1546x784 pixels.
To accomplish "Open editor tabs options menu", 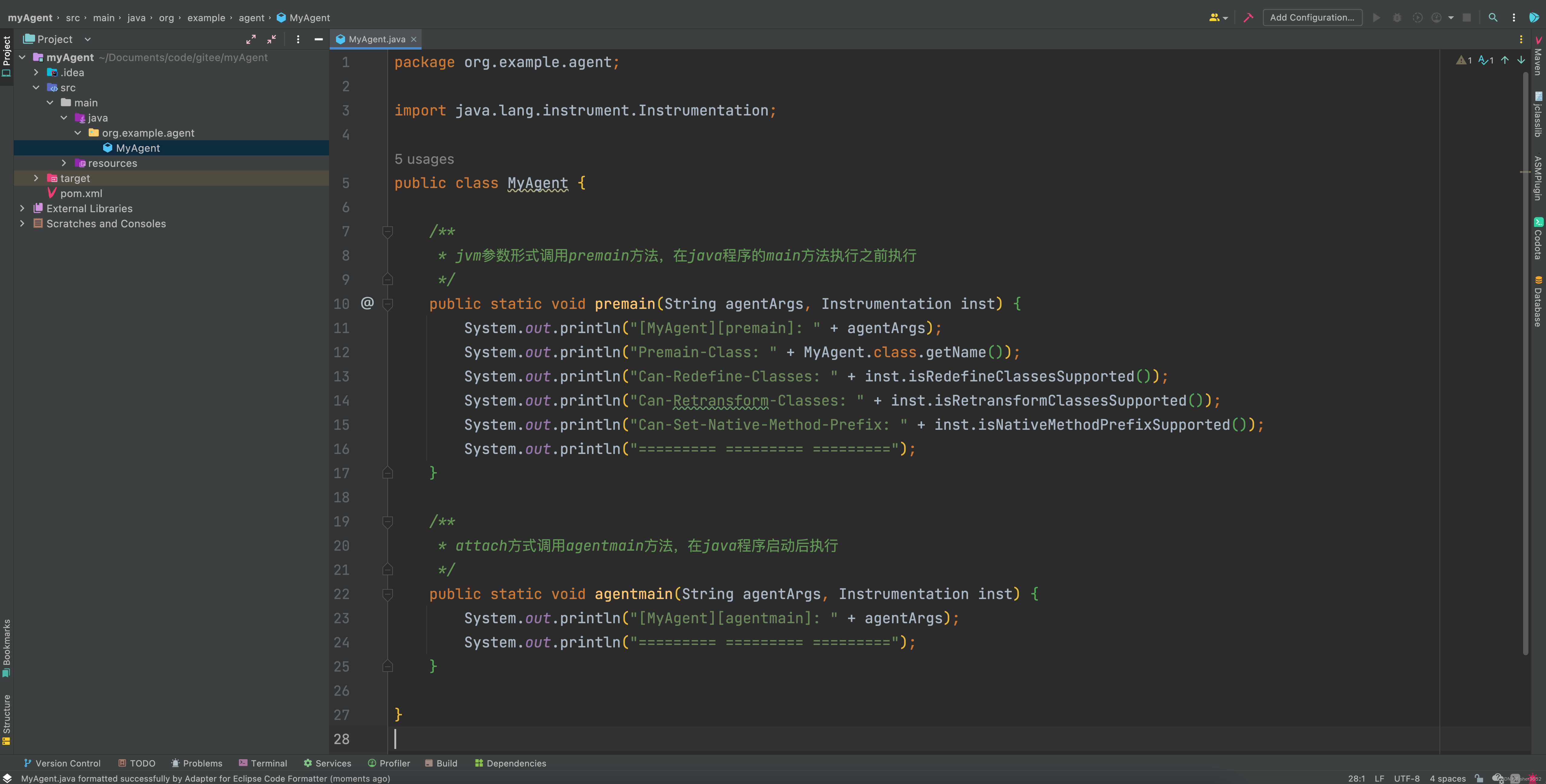I will [1521, 39].
